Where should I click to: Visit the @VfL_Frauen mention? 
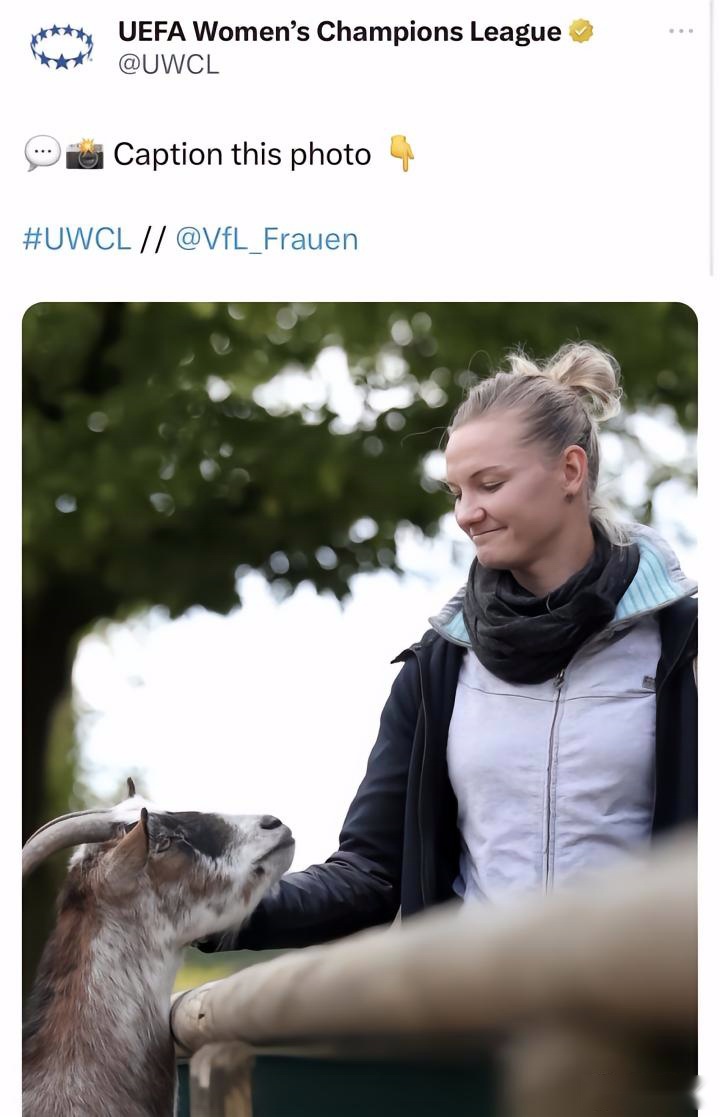click(x=266, y=239)
